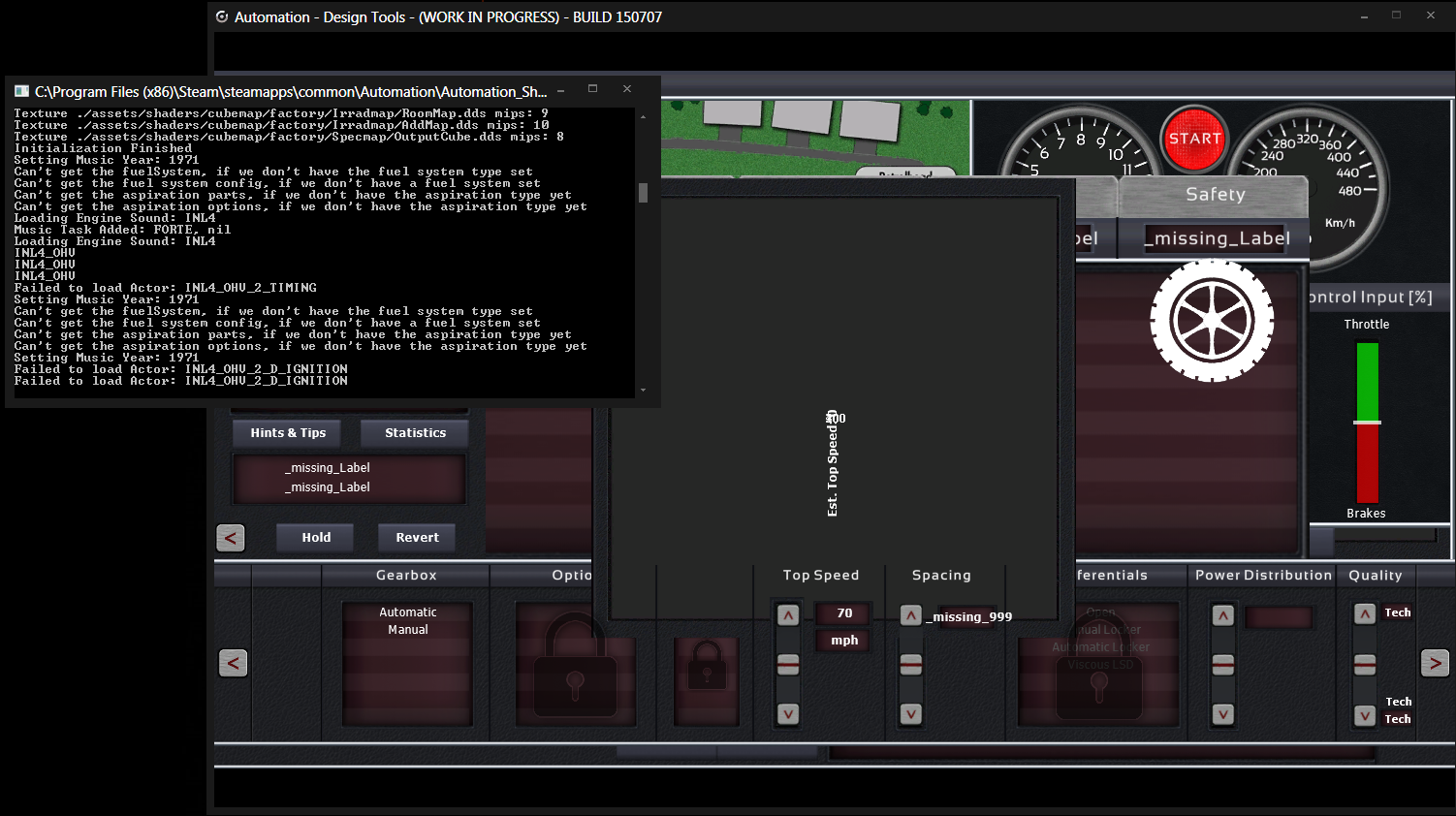
Task: Click the mph unit button
Action: [x=844, y=641]
